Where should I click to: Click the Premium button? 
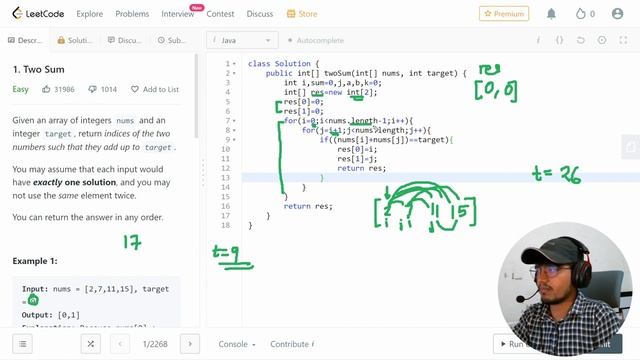(504, 13)
